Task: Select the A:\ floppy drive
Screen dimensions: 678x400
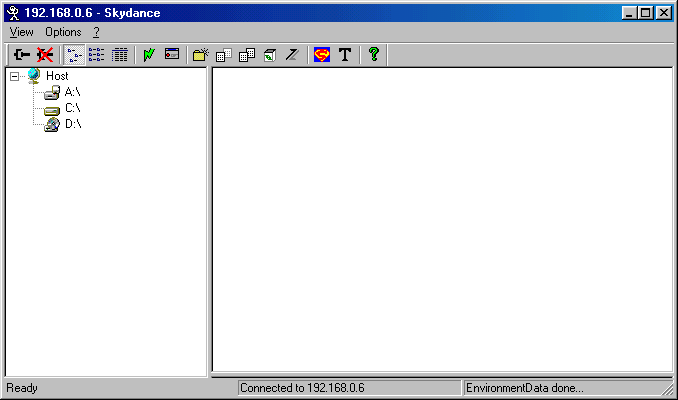Action: pos(71,92)
